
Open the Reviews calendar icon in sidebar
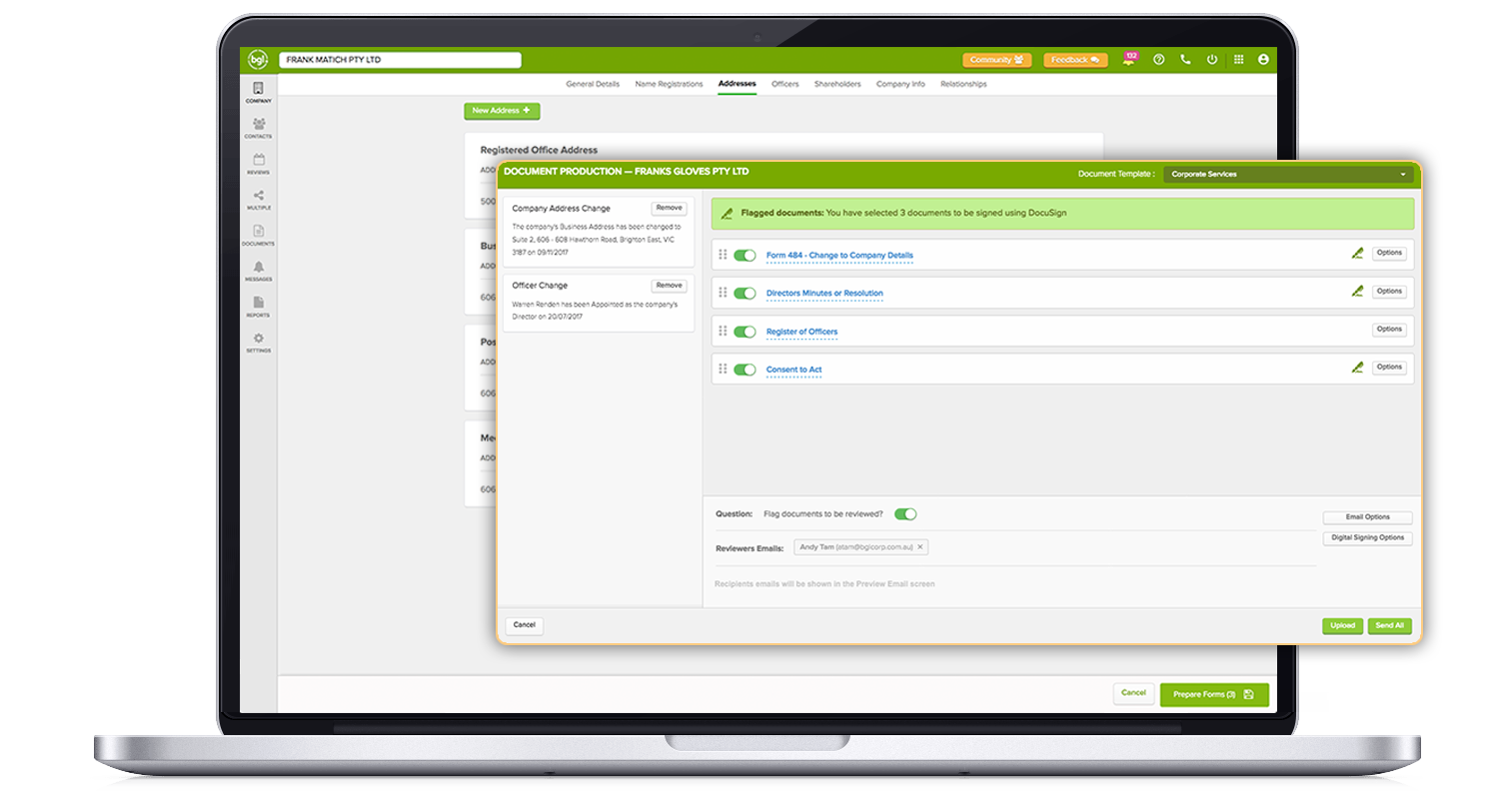click(259, 161)
